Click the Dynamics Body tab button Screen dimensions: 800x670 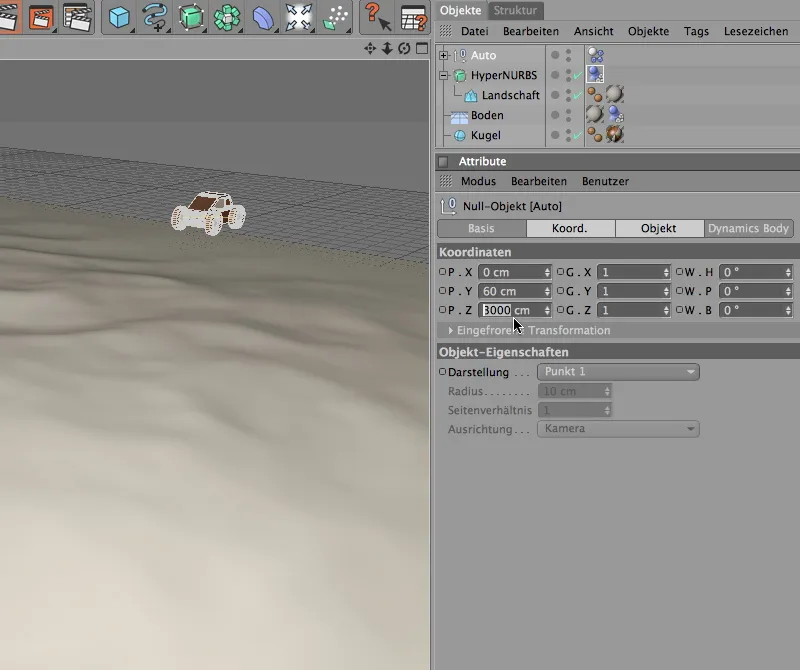(x=748, y=228)
